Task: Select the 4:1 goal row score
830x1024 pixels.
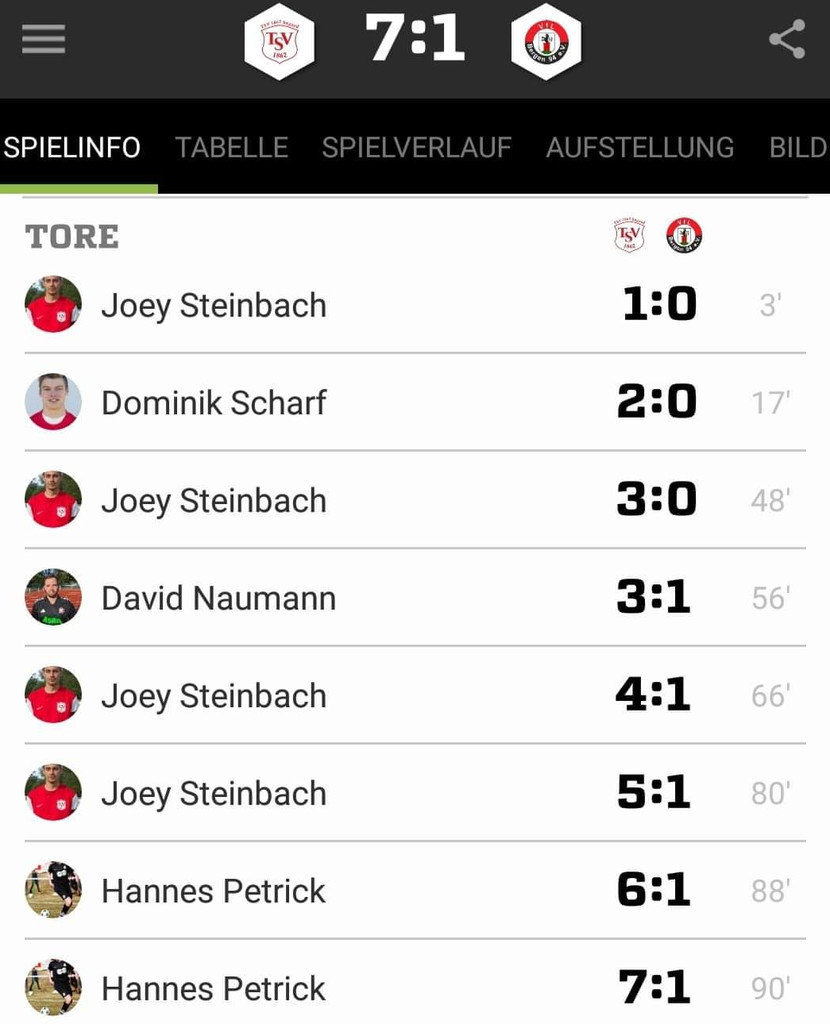Action: pyautogui.click(x=653, y=695)
